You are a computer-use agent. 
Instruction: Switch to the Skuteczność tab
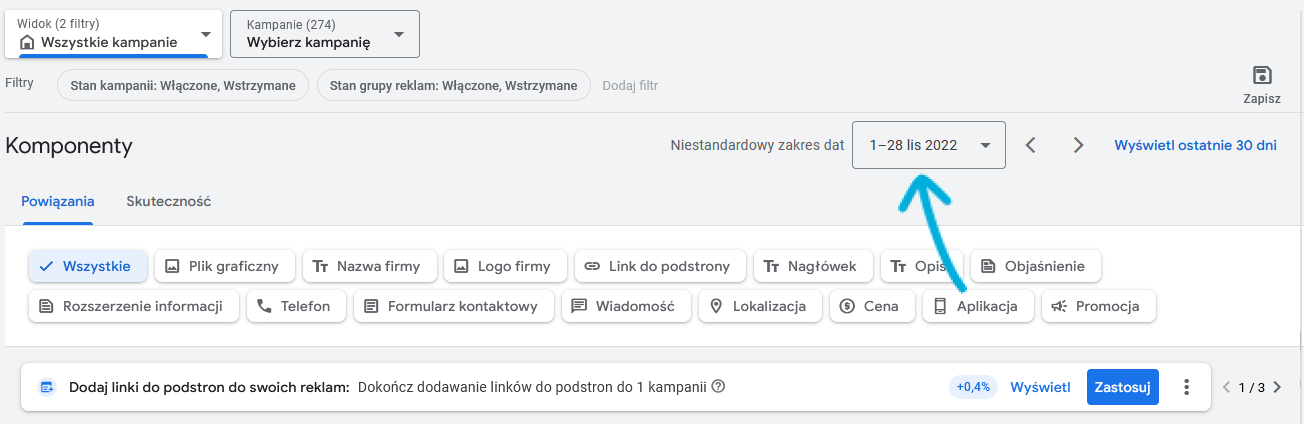point(168,201)
